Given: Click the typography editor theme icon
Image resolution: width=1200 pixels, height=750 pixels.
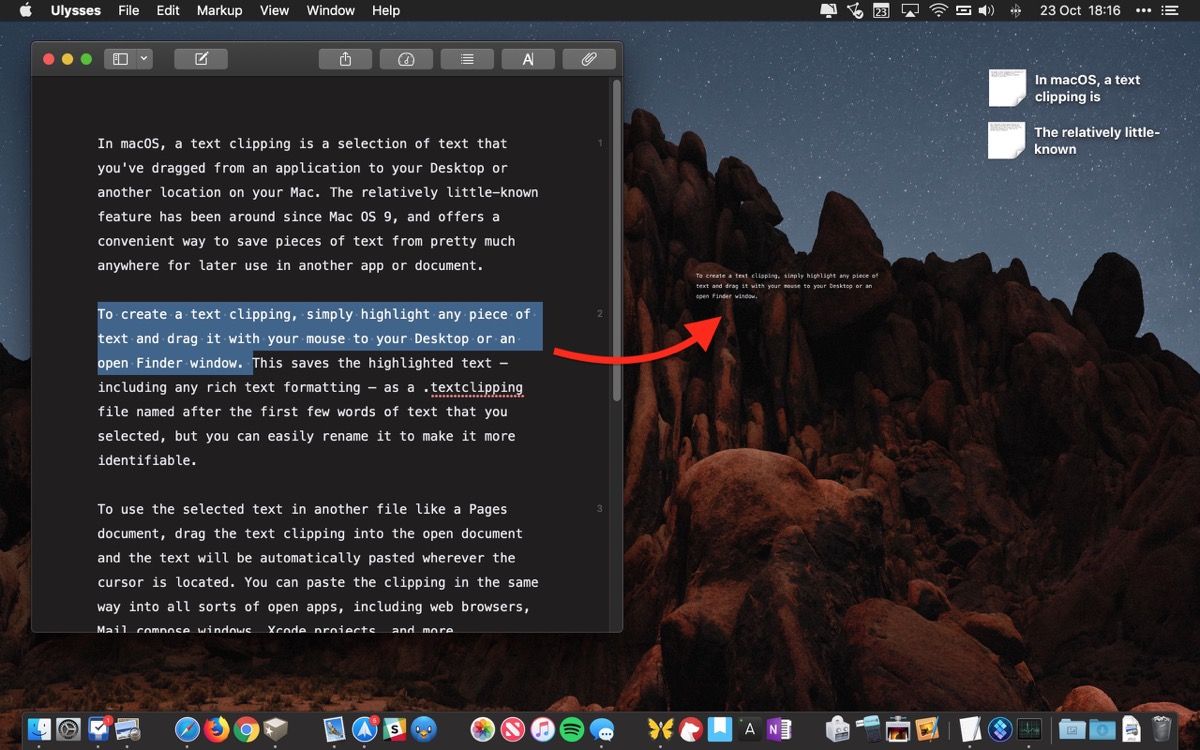Looking at the screenshot, I should tap(528, 60).
